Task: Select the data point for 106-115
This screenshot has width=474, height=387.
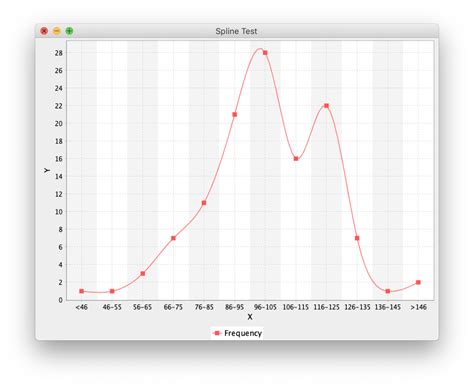Action: (296, 159)
